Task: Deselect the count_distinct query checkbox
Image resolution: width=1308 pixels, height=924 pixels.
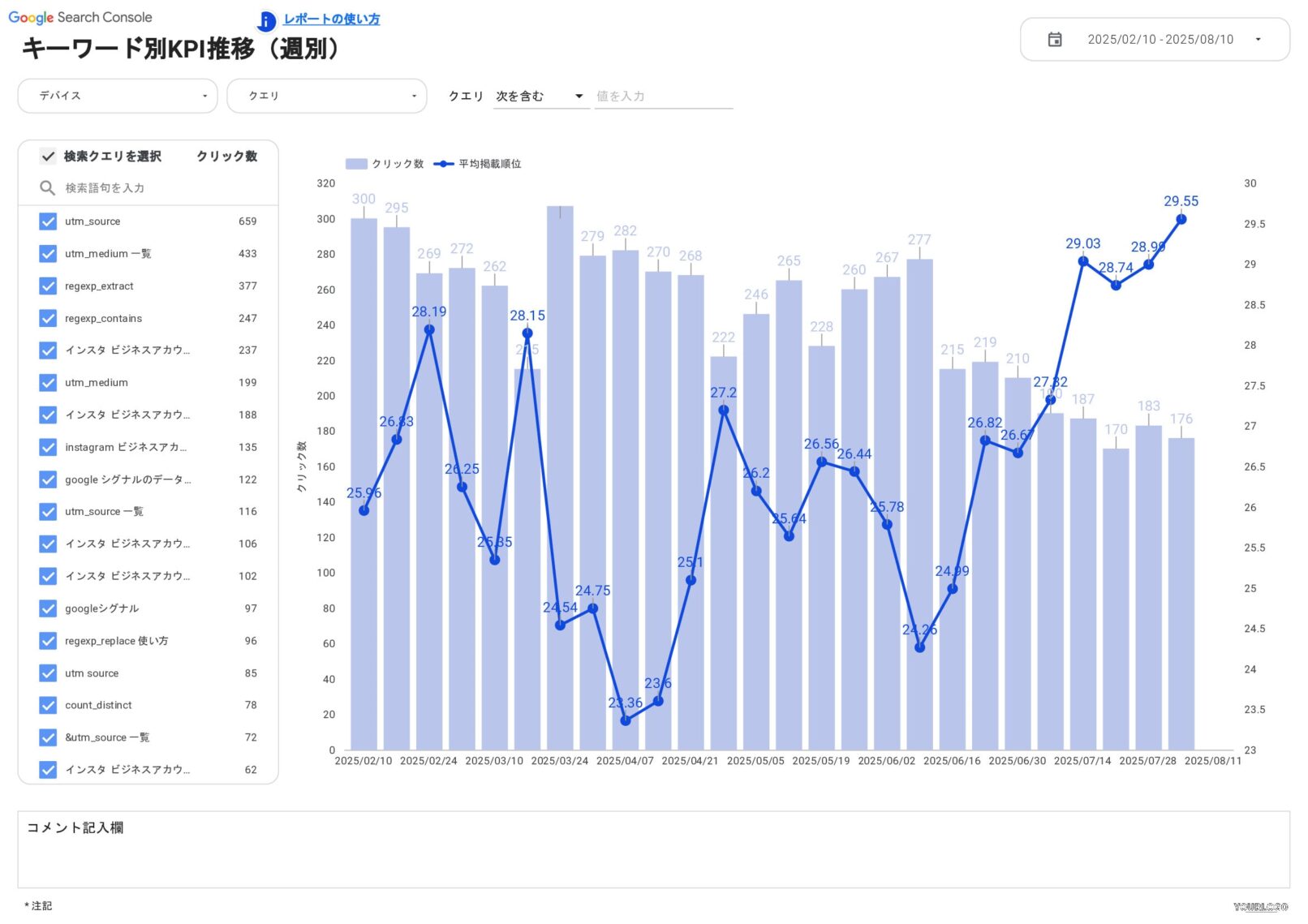Action: click(48, 706)
